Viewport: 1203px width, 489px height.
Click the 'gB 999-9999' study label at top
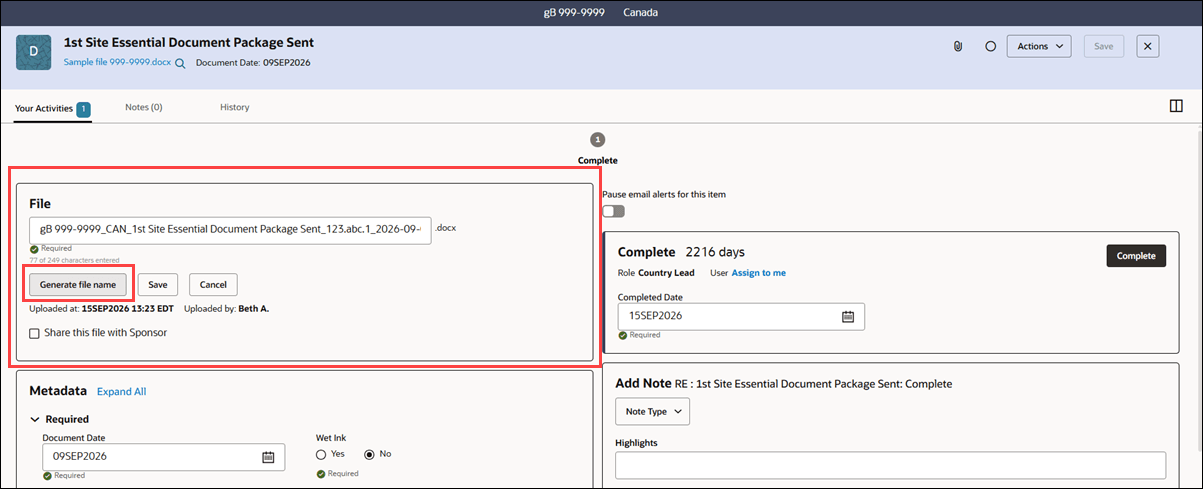[x=573, y=12]
